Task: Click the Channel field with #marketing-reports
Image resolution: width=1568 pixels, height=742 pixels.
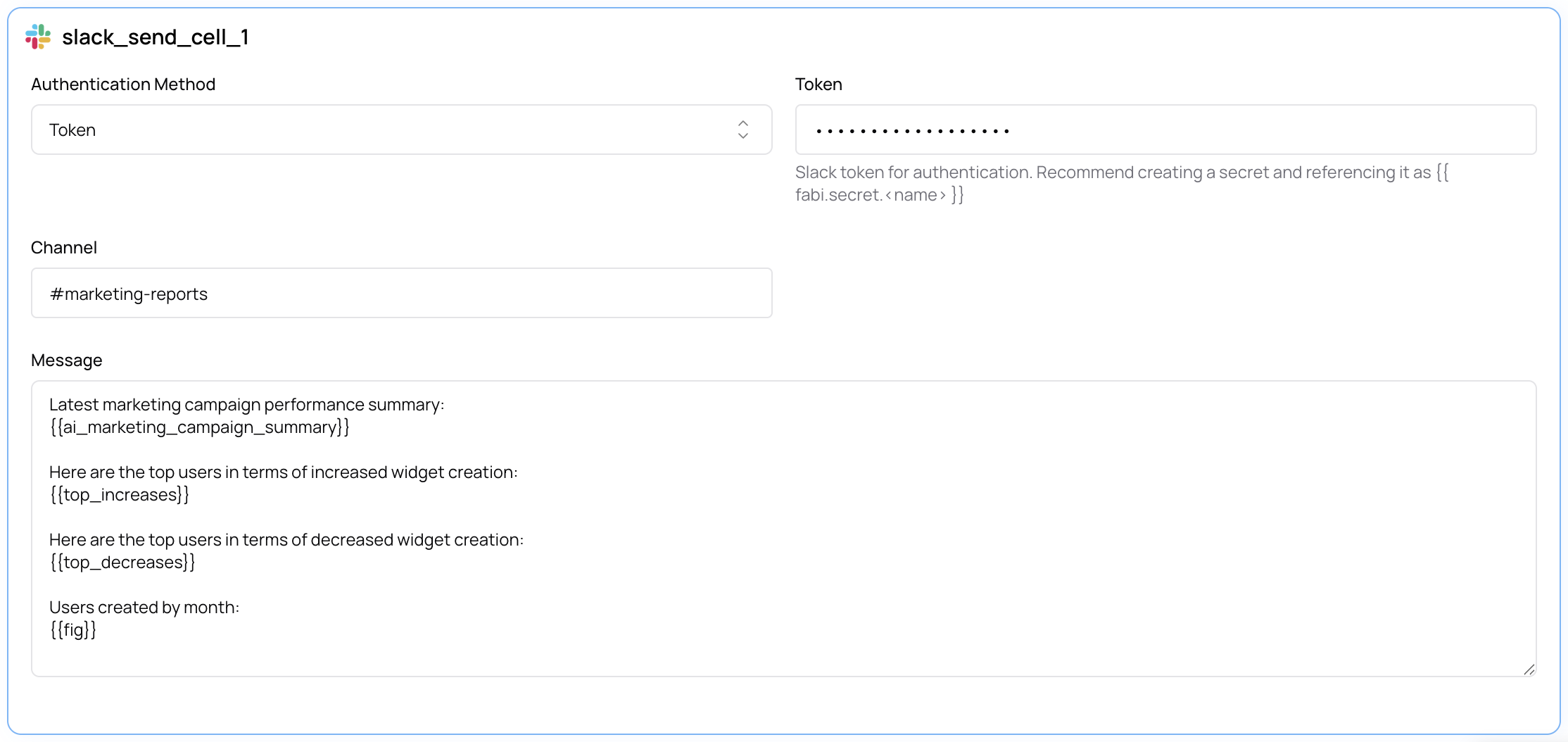Action: pos(402,293)
